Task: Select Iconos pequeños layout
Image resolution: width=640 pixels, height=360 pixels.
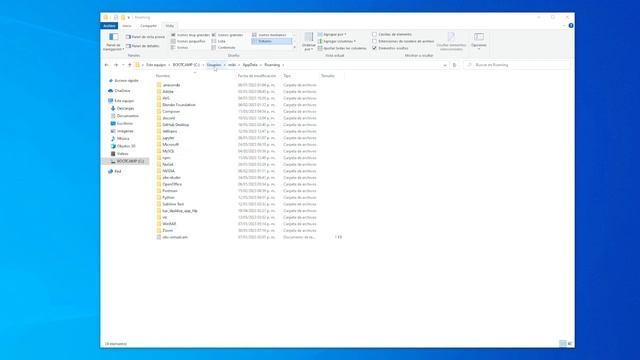Action: [188, 41]
